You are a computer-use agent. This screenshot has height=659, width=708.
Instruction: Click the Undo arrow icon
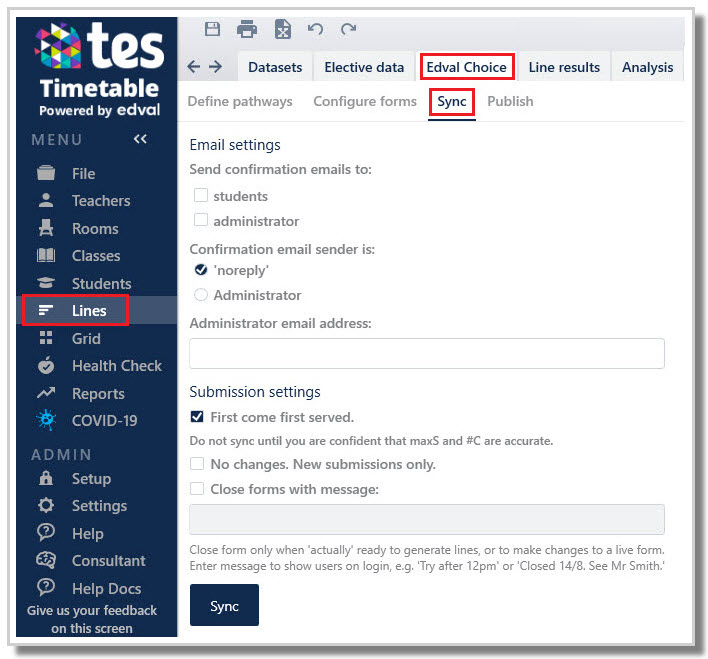pyautogui.click(x=315, y=29)
